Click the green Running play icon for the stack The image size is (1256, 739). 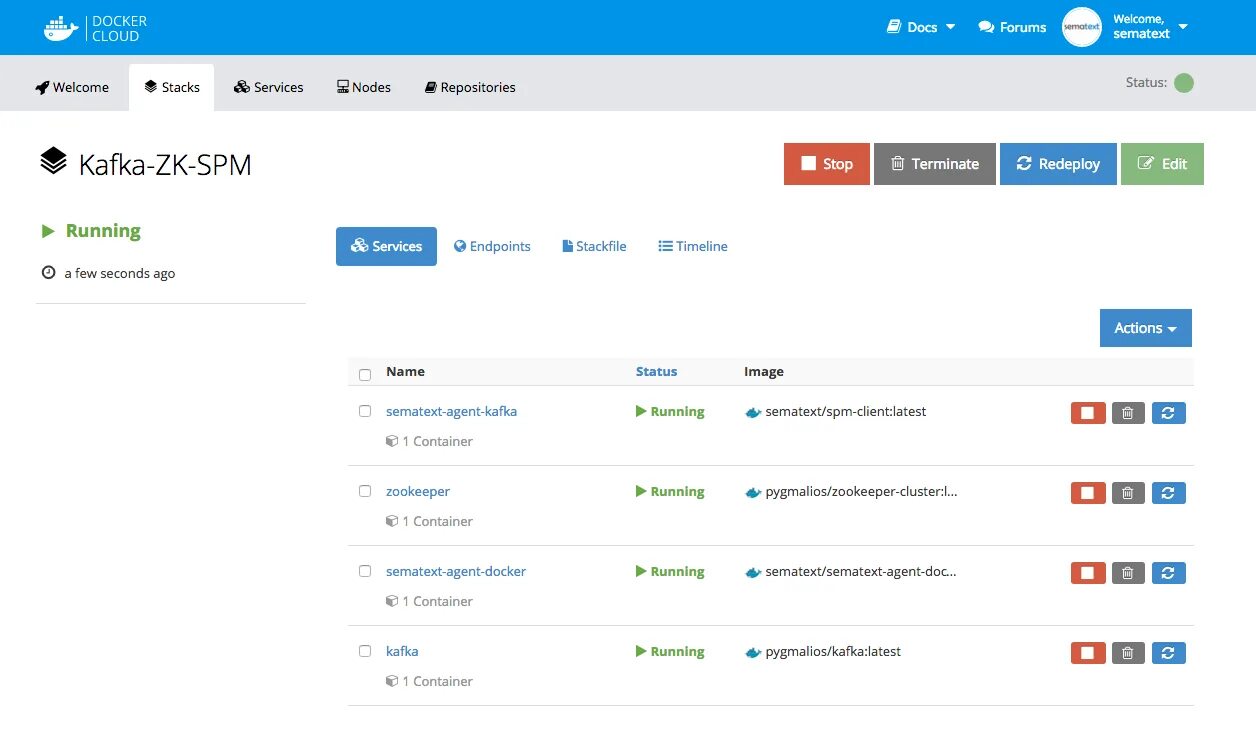pyautogui.click(x=48, y=231)
